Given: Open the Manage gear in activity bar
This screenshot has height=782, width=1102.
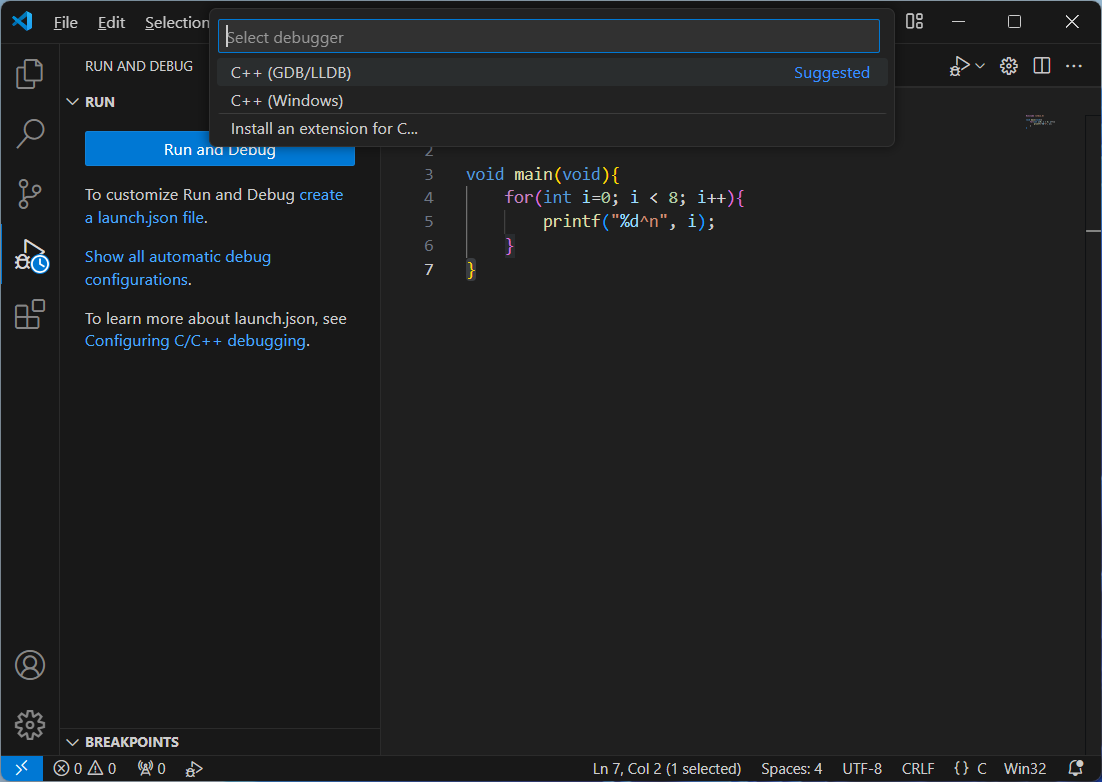Looking at the screenshot, I should (x=30, y=724).
